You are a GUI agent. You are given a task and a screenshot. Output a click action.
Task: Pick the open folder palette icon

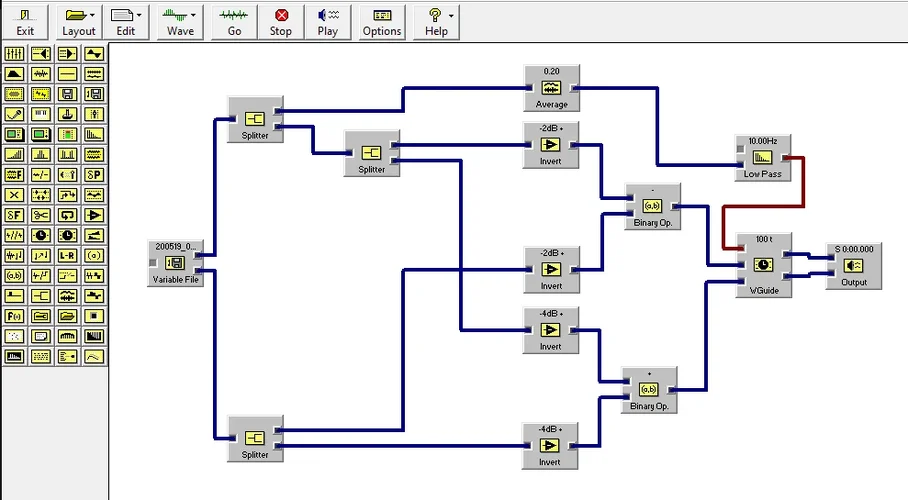(67, 316)
